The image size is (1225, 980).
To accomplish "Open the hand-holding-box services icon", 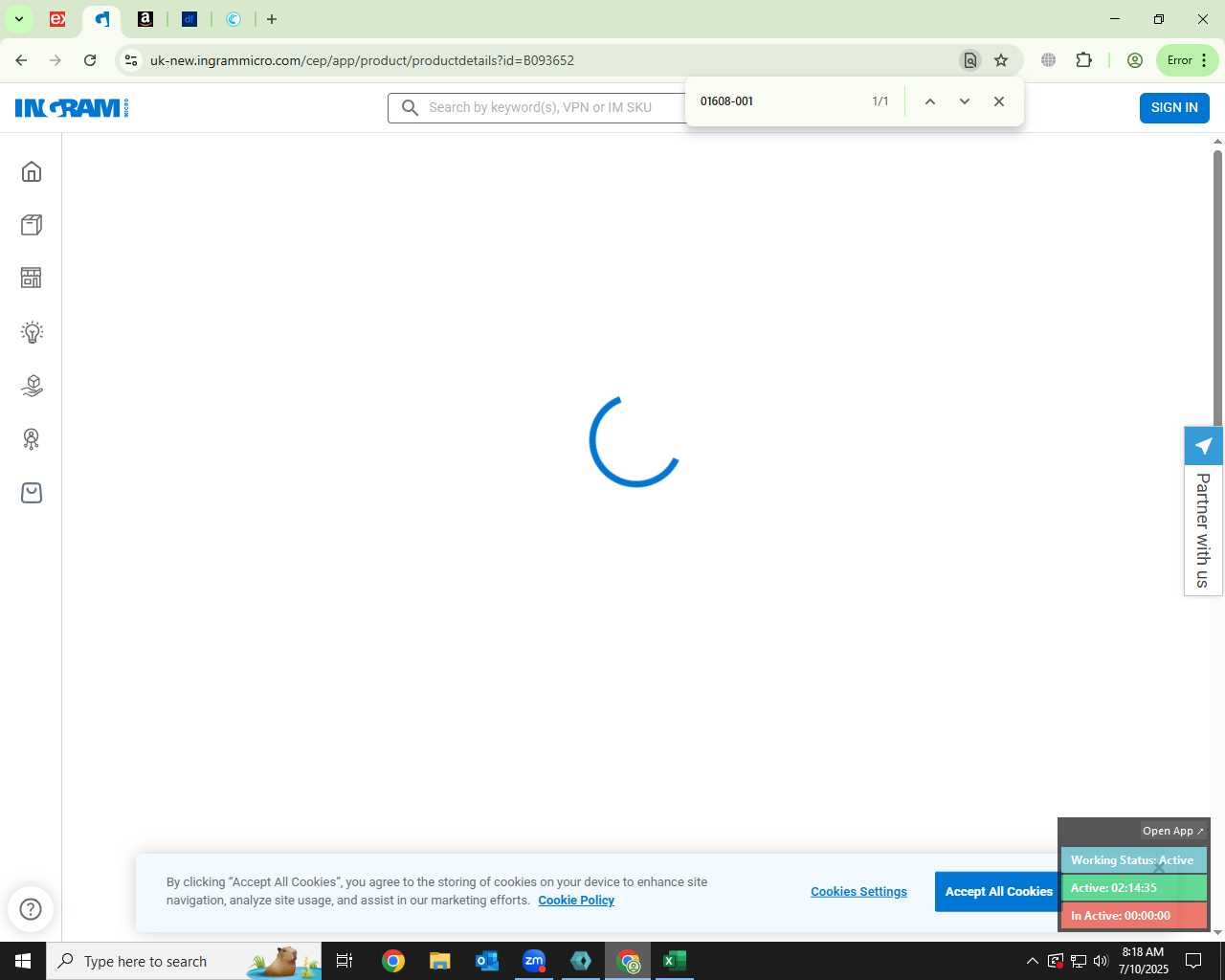I will point(32,386).
